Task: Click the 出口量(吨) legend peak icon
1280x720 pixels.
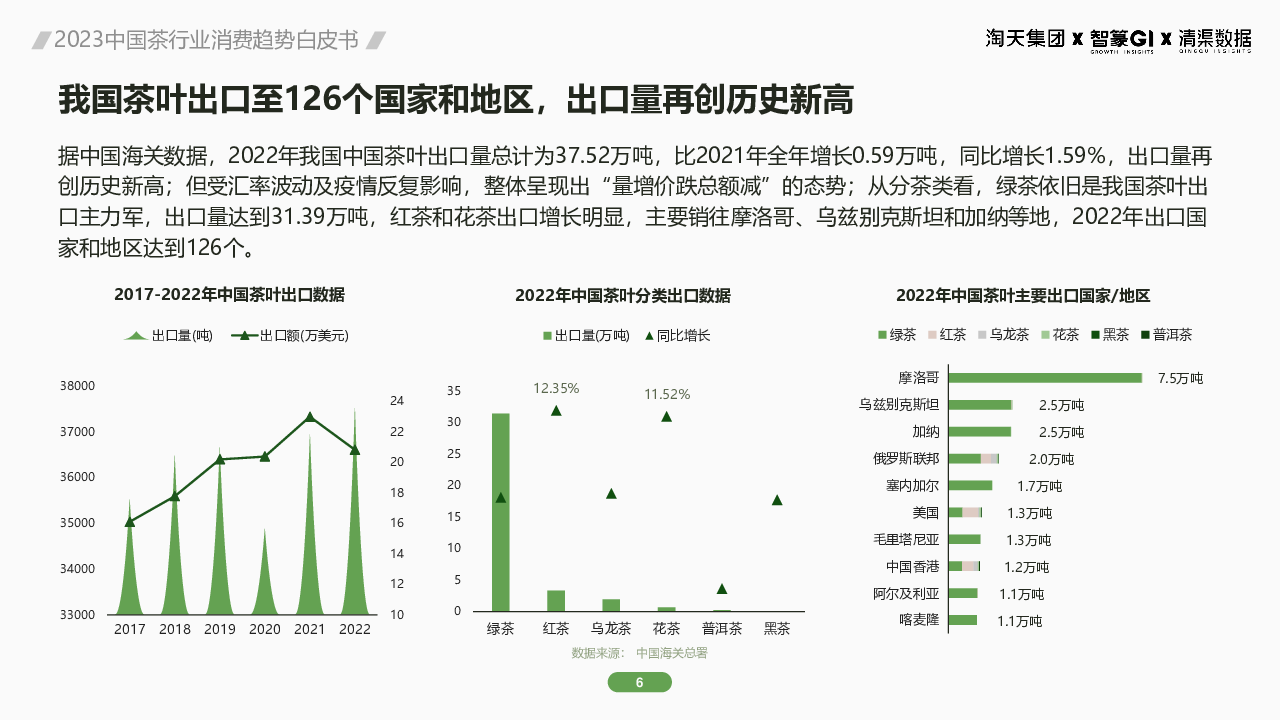Action: [136, 336]
